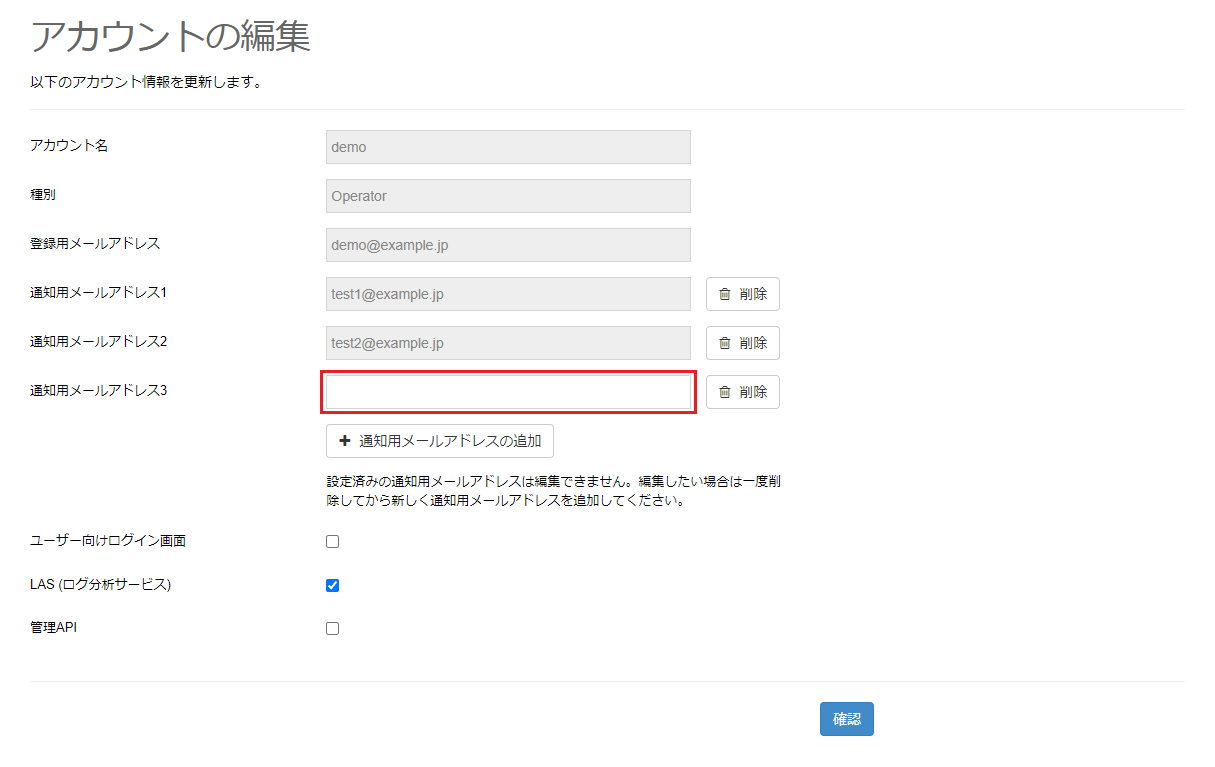Click the 登録用メールアドレス field showing demo@example.jp
The width and height of the screenshot is (1215, 767).
tap(508, 245)
